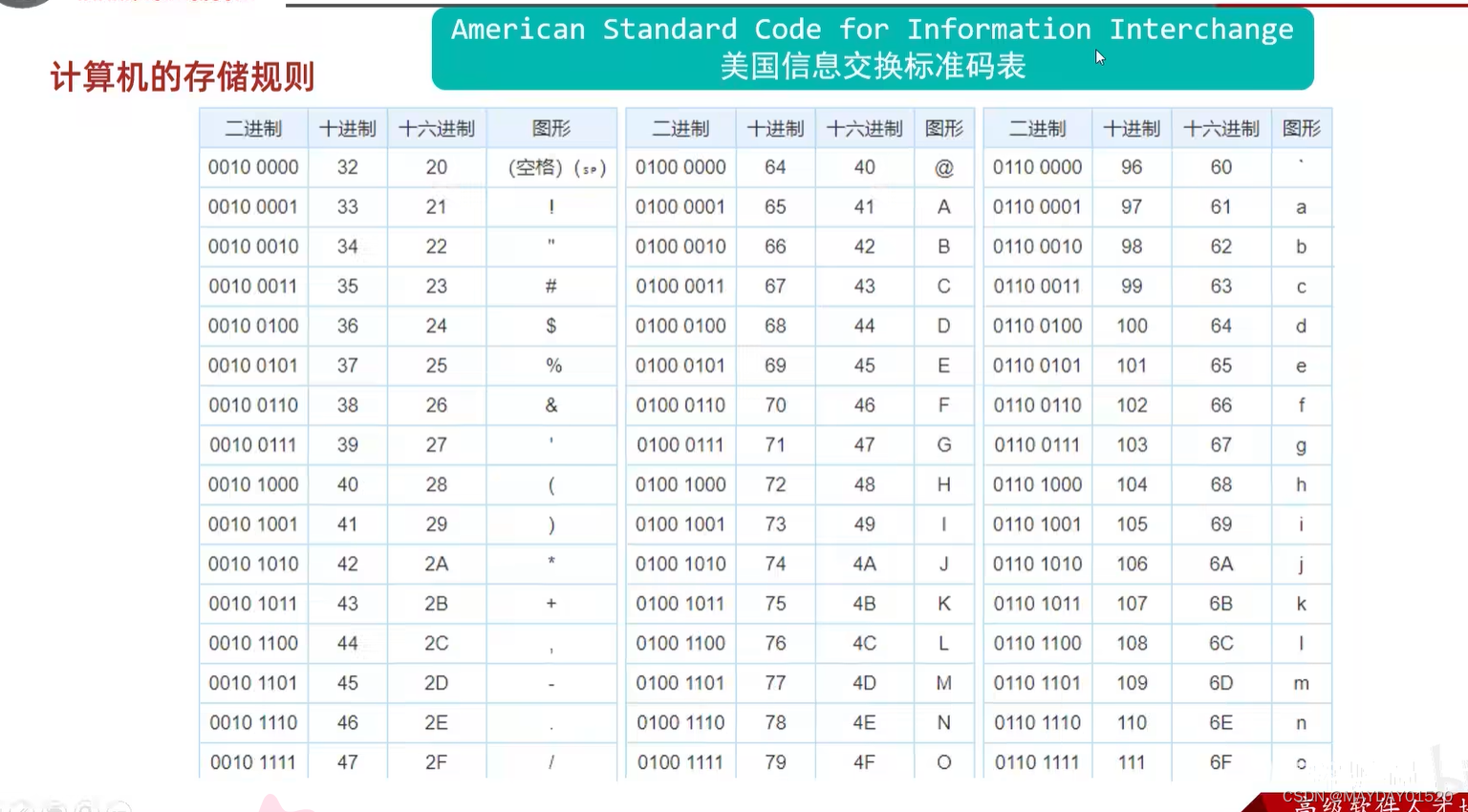Image resolution: width=1468 pixels, height=812 pixels.
Task: Select the (空格) space glyph cell
Action: coord(551,168)
